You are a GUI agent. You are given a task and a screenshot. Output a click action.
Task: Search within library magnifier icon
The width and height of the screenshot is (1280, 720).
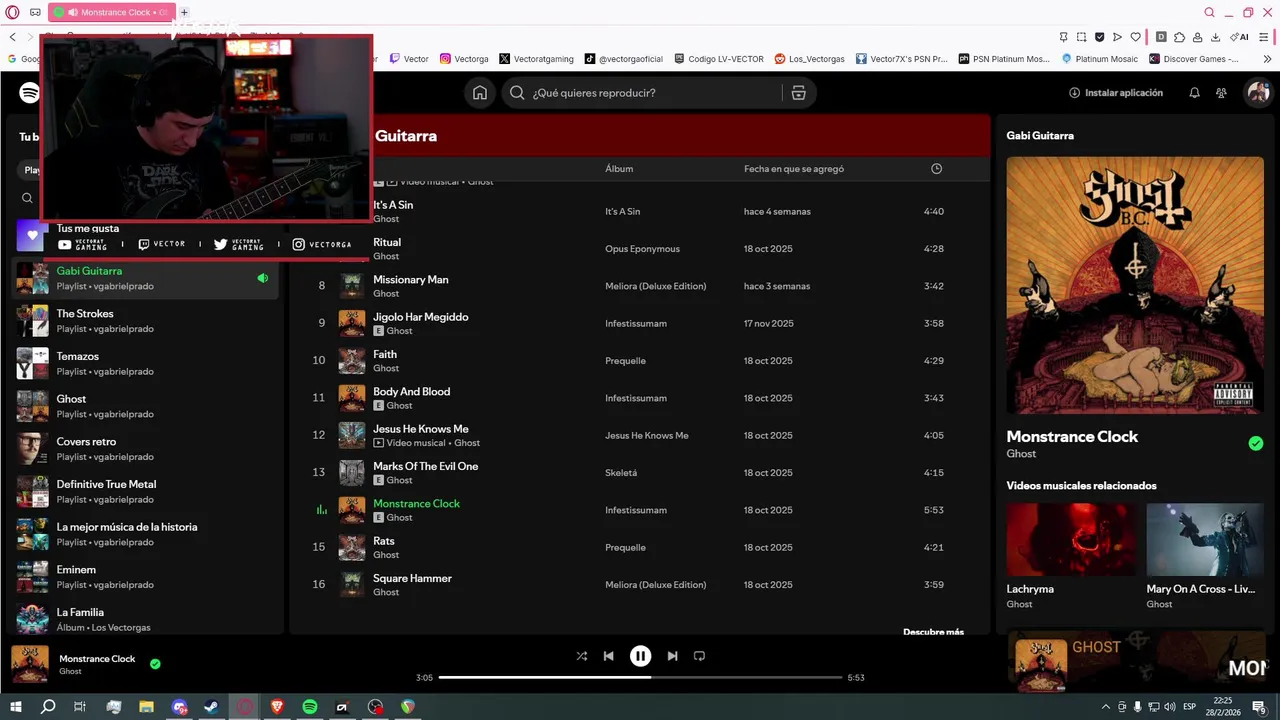[x=27, y=198]
